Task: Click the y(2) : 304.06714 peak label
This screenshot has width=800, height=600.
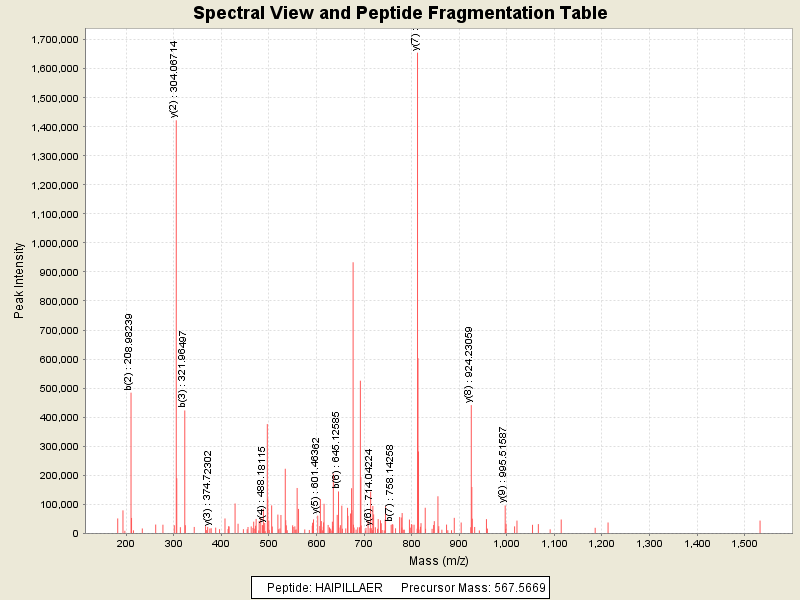Action: pyautogui.click(x=174, y=79)
